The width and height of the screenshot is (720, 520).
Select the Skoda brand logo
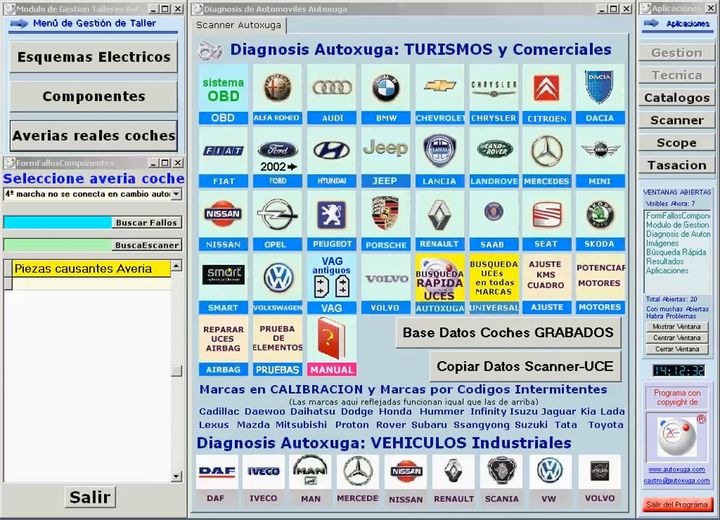coord(600,215)
